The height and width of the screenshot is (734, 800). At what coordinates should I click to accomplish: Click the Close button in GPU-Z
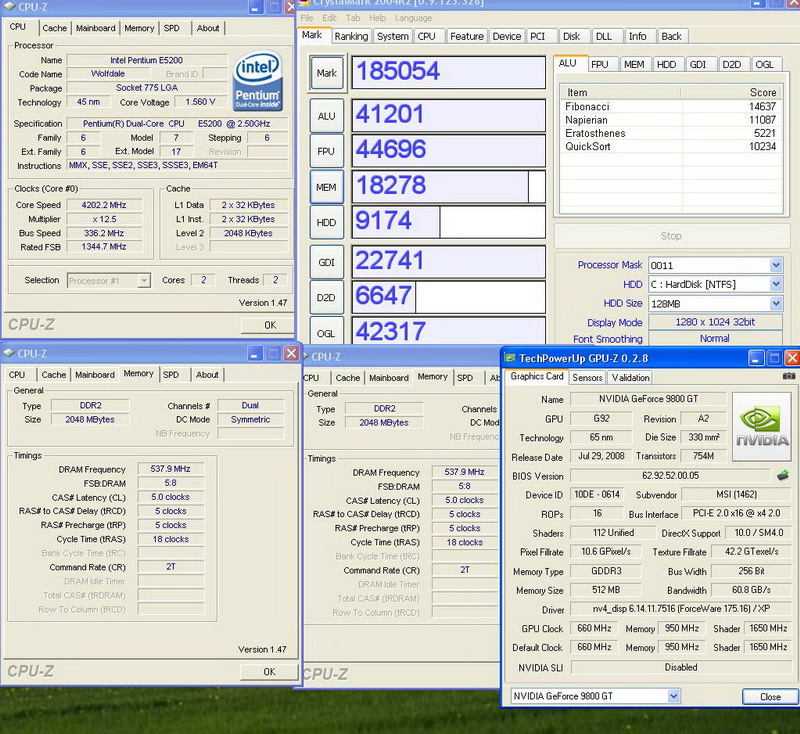click(770, 696)
